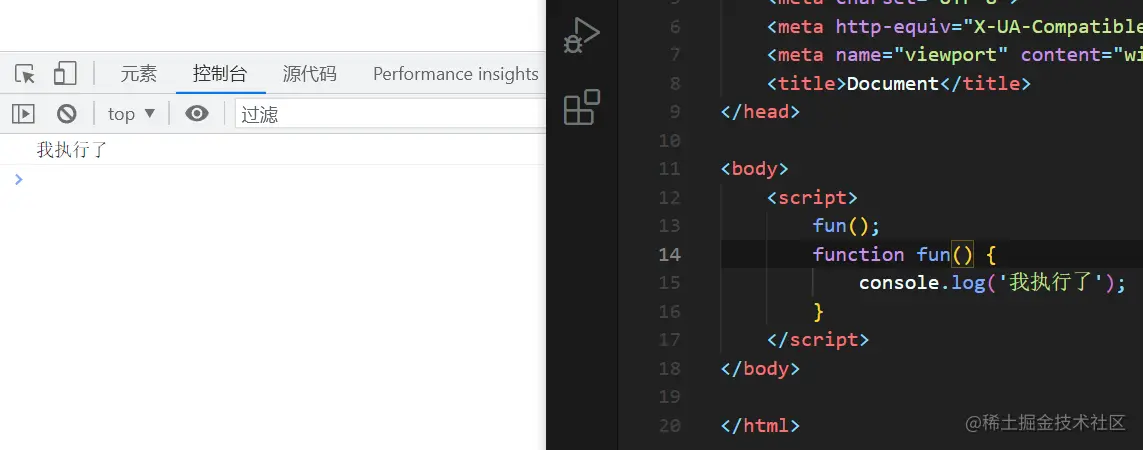Select the 控制台 tab
The width and height of the screenshot is (1143, 450).
220,74
